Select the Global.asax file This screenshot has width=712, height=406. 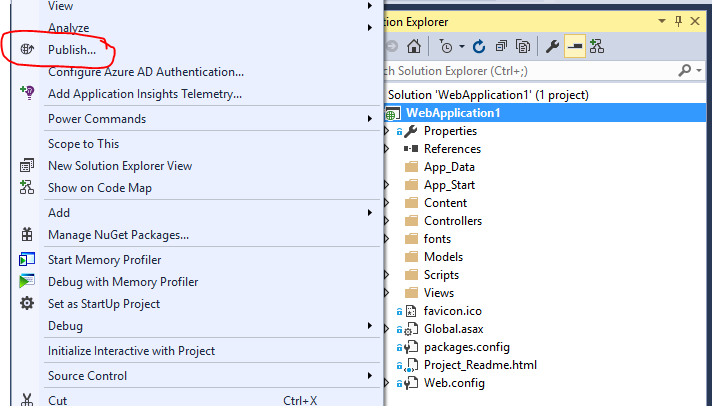(456, 329)
